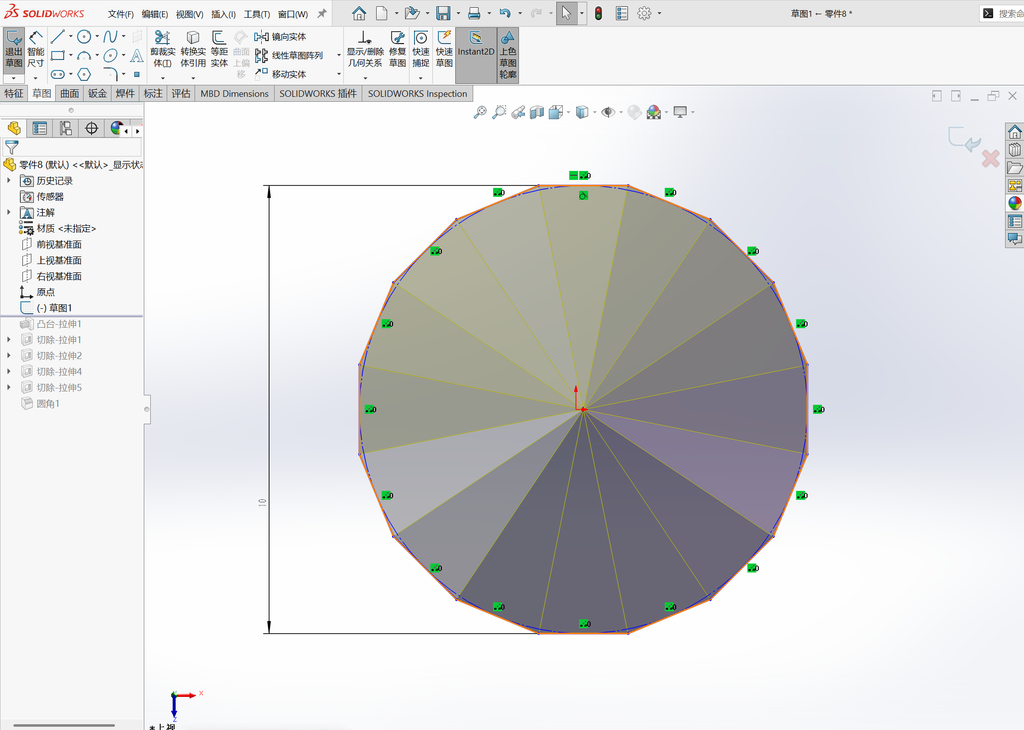This screenshot has width=1024, height=730.
Task: Open the Circle tool dropdown arrow
Action: point(97,37)
